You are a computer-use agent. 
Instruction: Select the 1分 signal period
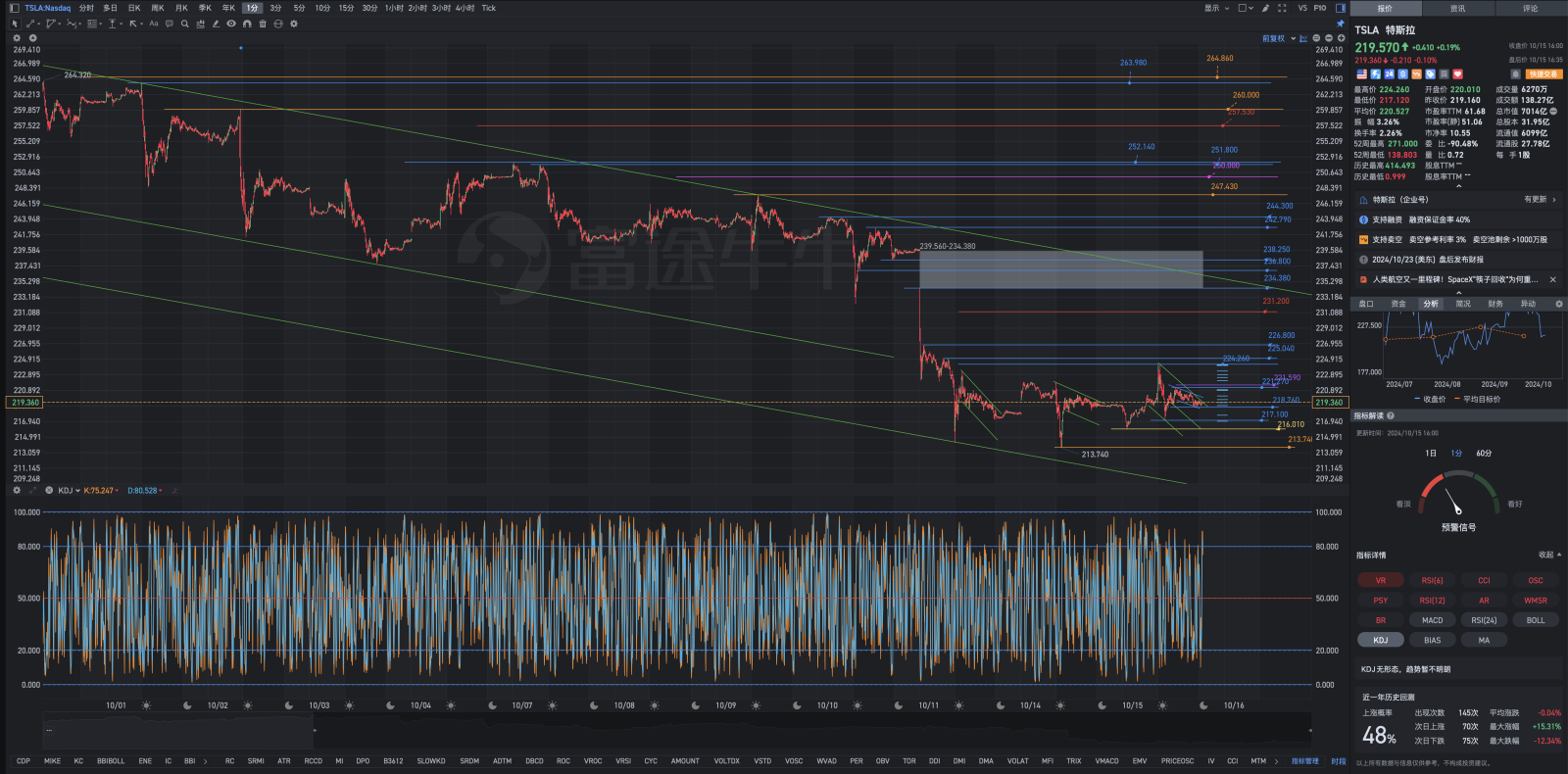point(1456,454)
